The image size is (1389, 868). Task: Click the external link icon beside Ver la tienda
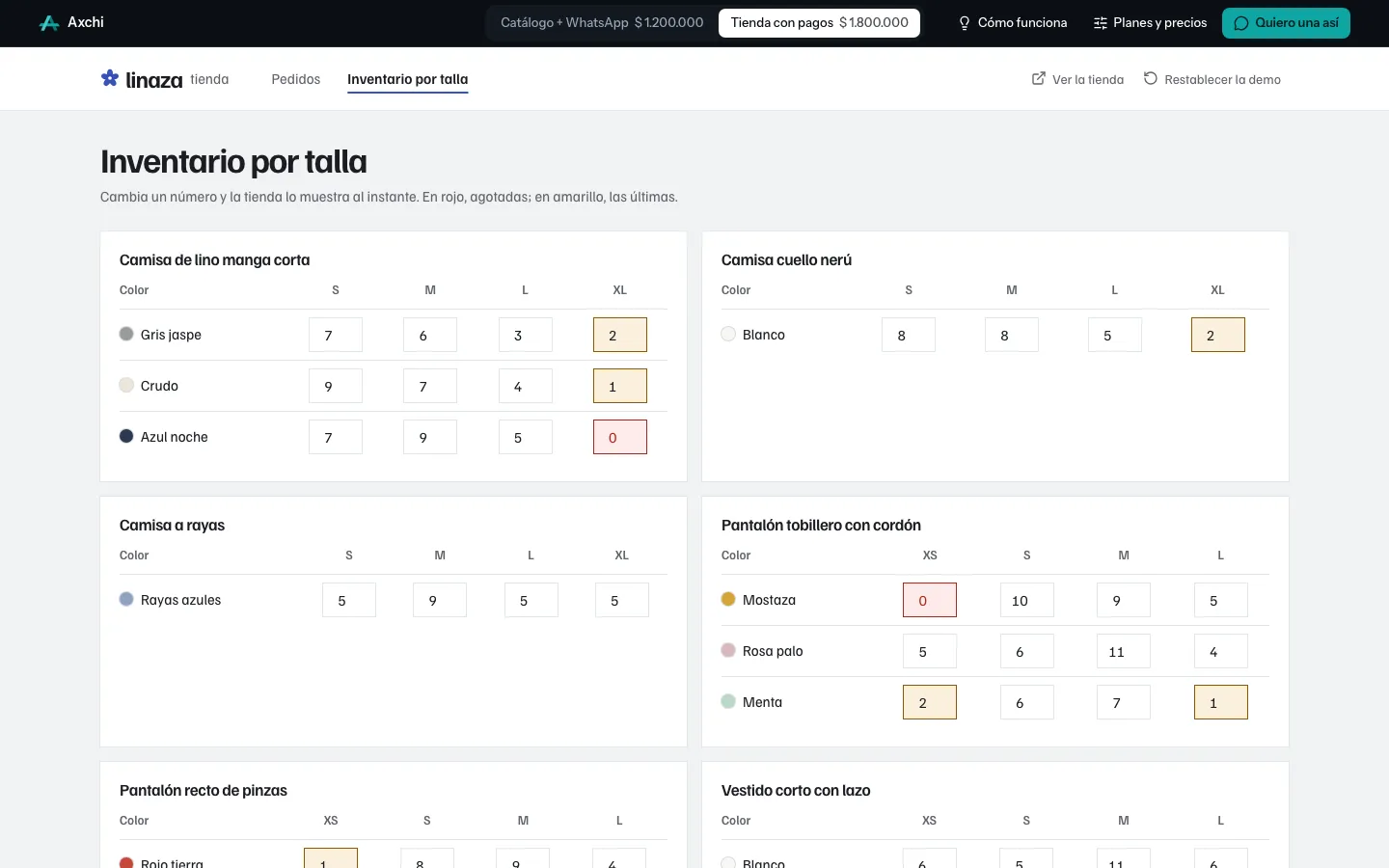(1039, 78)
